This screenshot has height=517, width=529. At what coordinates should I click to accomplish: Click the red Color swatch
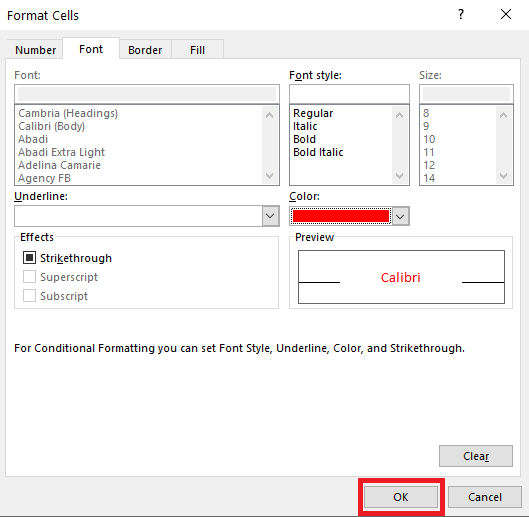(x=341, y=216)
